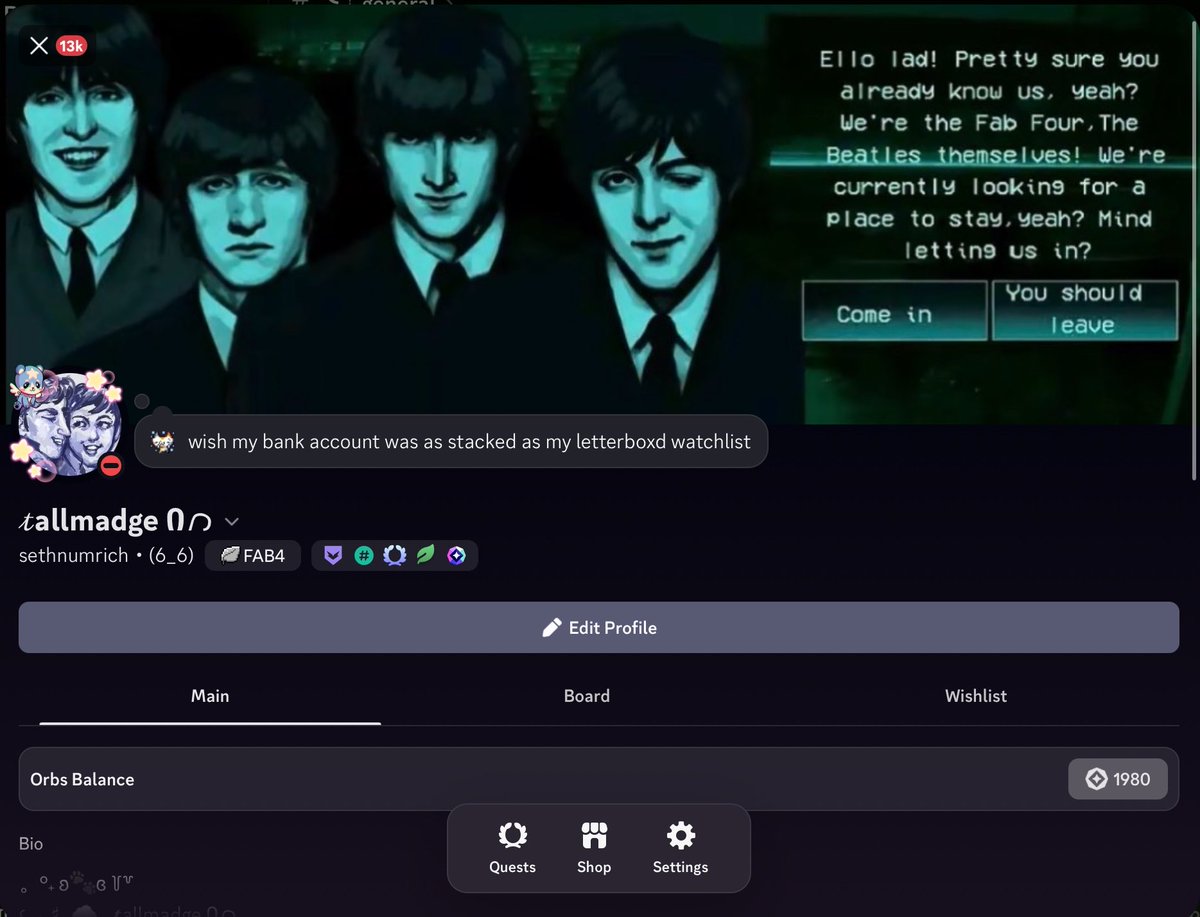This screenshot has width=1200, height=917.
Task: Open Shop from the bottom bar
Action: click(594, 848)
